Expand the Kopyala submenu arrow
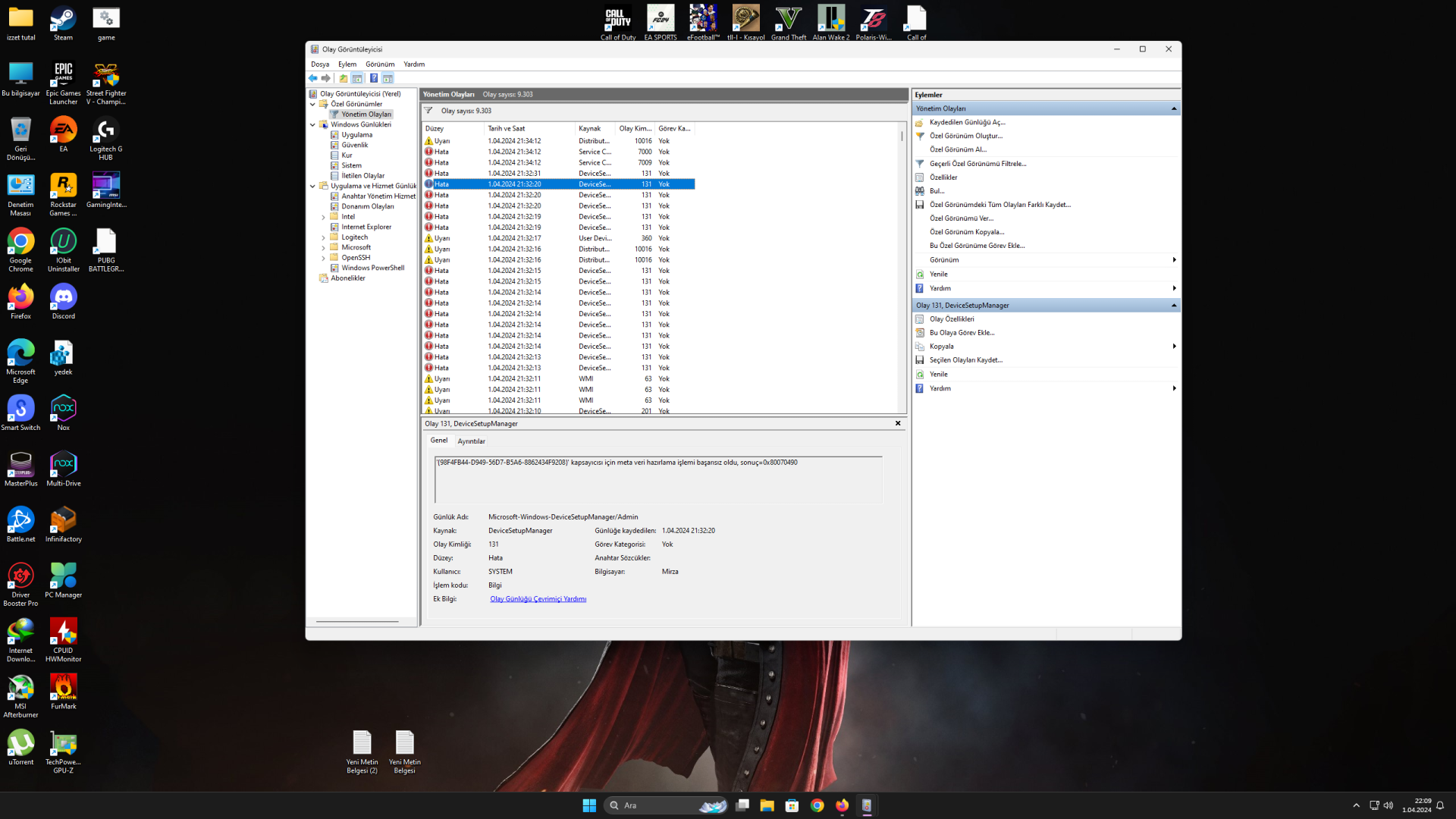The image size is (1456, 819). (1174, 347)
